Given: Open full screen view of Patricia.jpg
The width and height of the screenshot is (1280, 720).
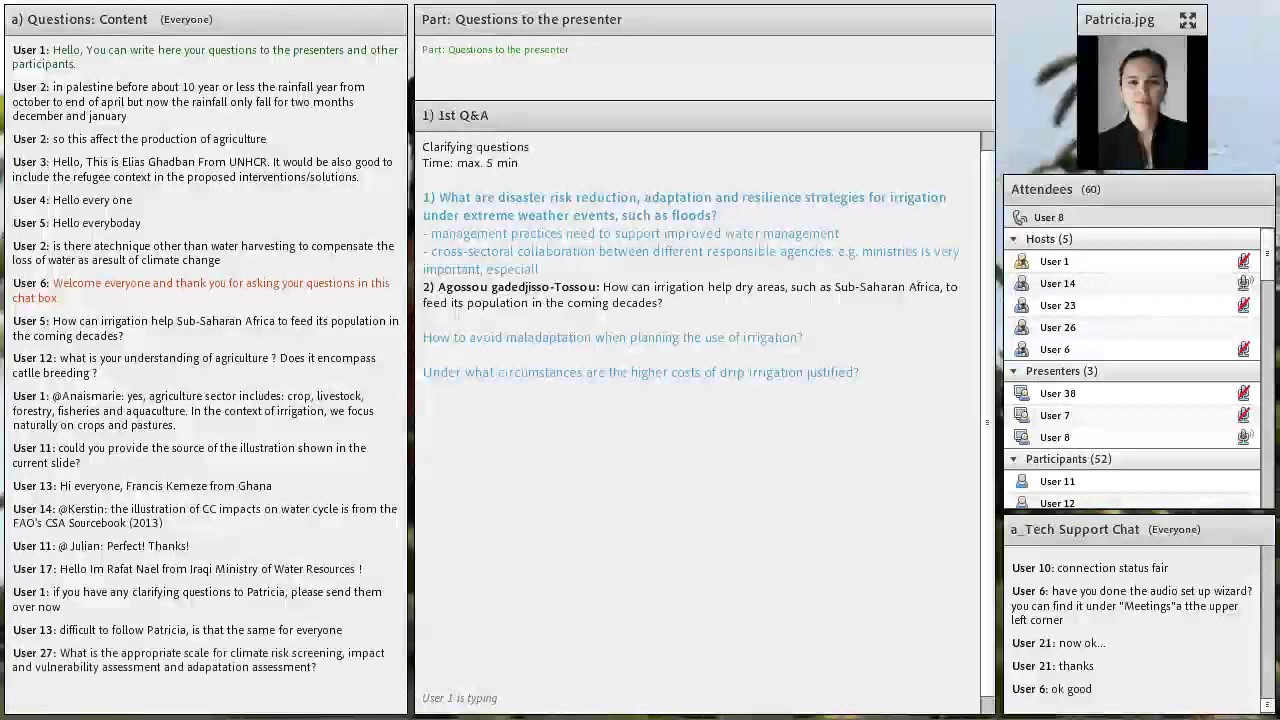Looking at the screenshot, I should click(1188, 19).
